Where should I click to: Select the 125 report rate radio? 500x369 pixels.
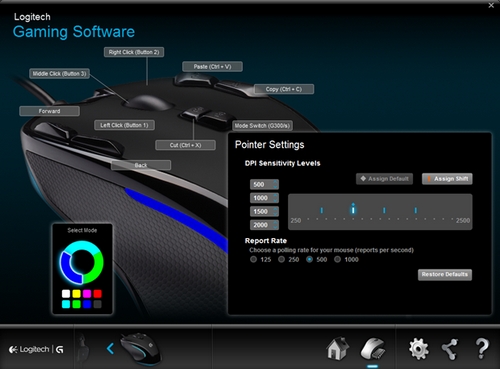pyautogui.click(x=254, y=259)
